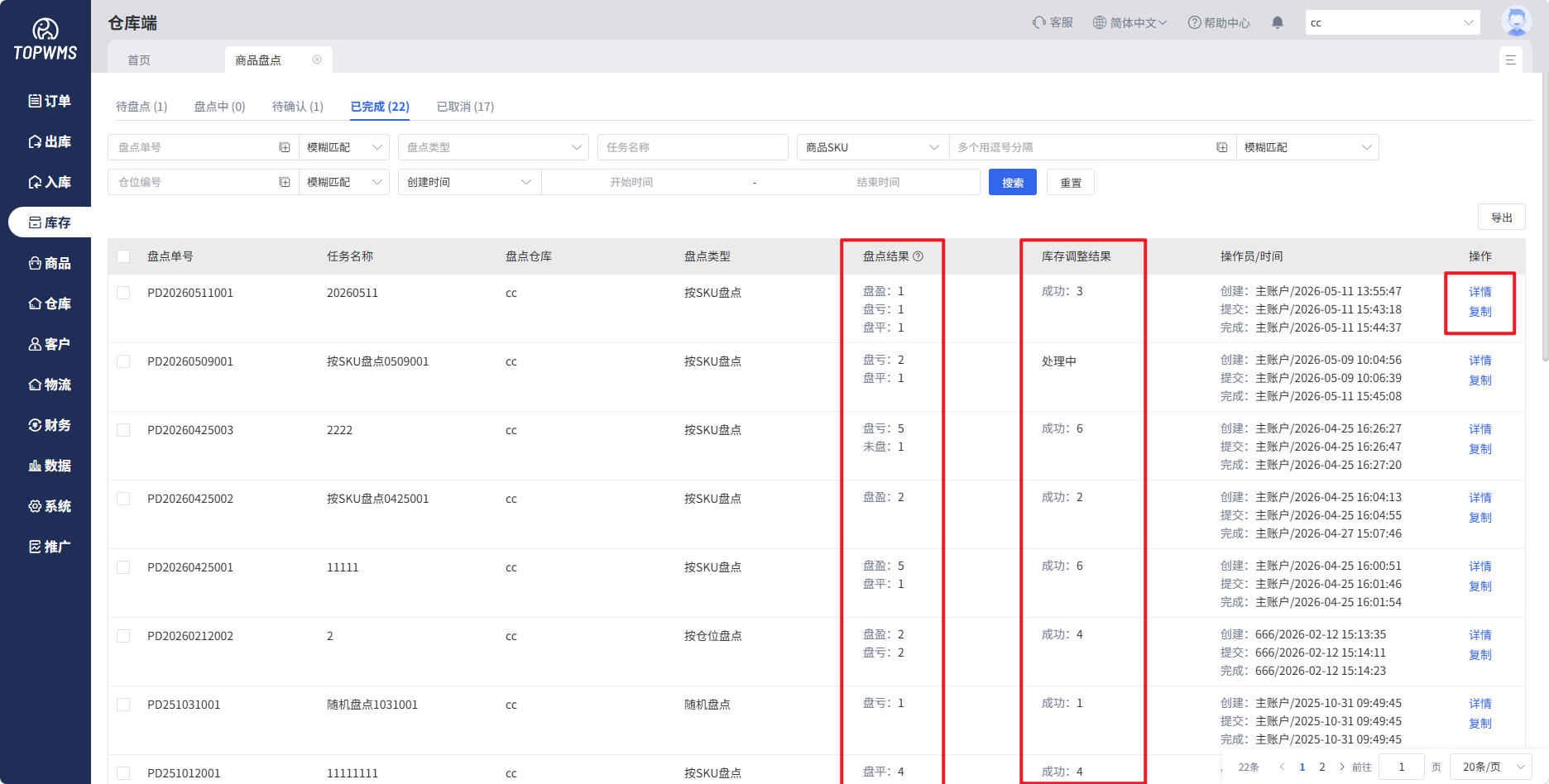Open the tab list menu icon
The image size is (1549, 784).
[1510, 60]
